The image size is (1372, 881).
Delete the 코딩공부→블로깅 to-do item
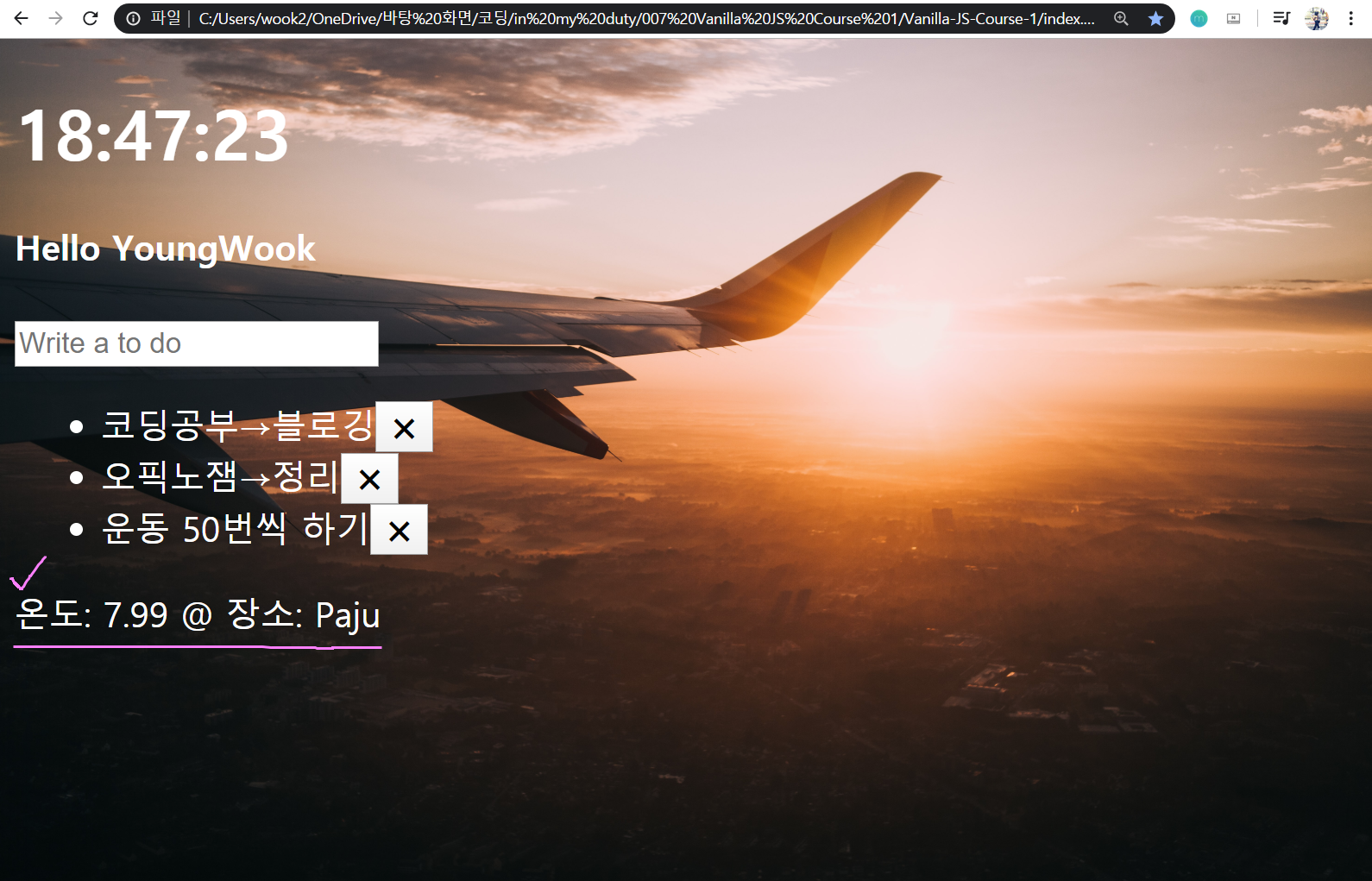coord(404,427)
